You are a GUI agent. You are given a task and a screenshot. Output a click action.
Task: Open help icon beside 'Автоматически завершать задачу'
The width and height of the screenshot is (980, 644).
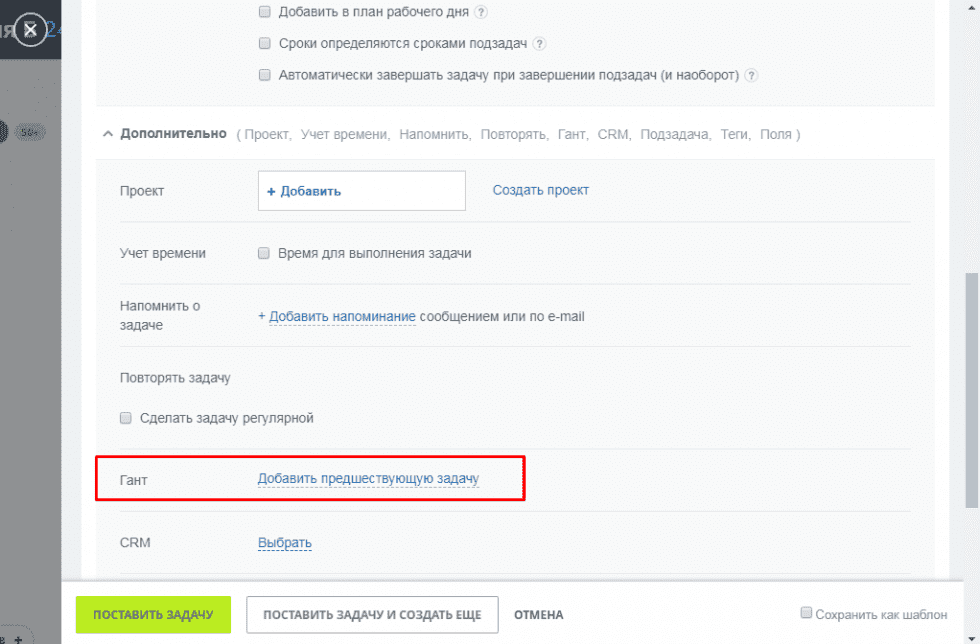tap(752, 75)
